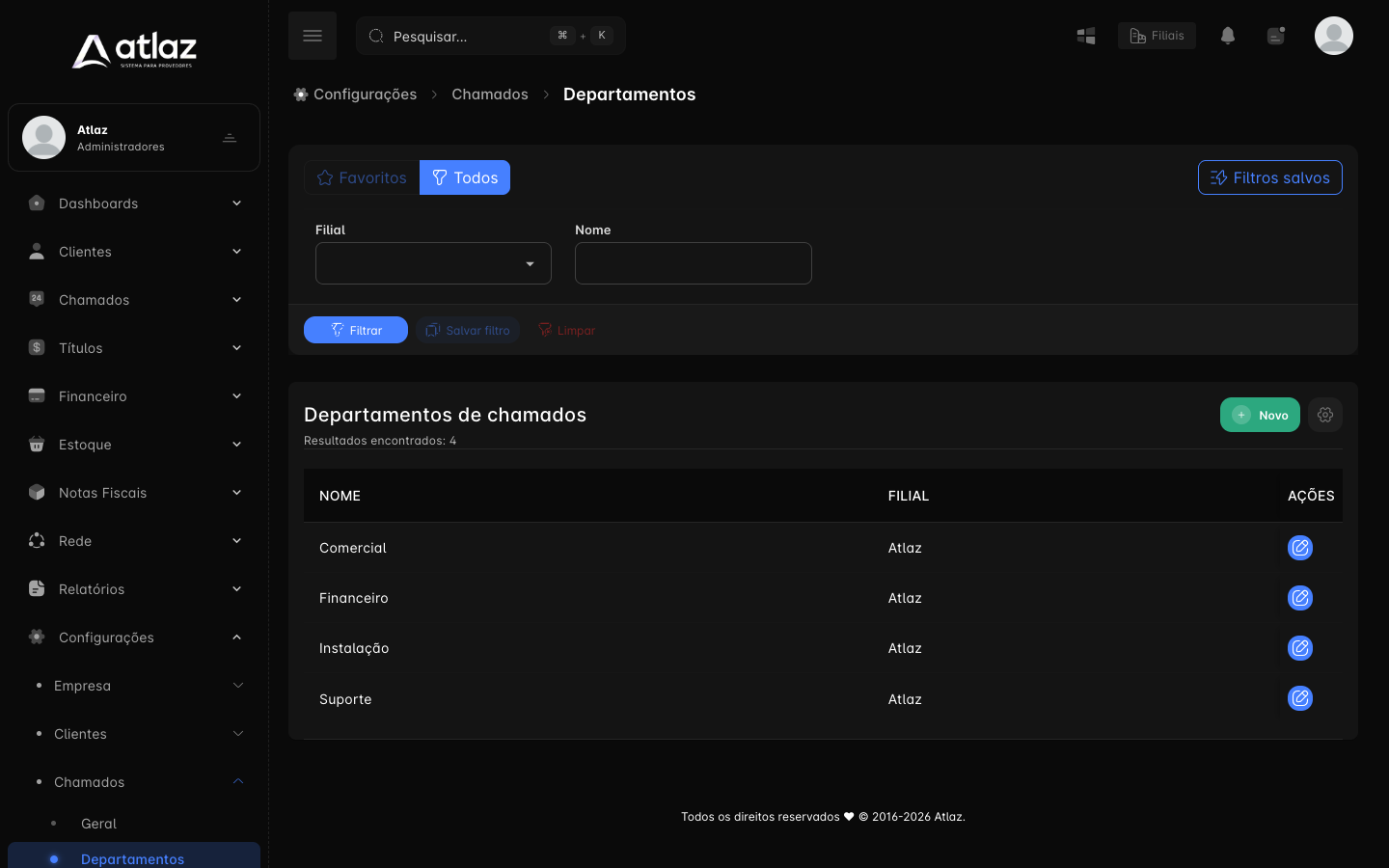Click the Configurações gear icon in breadcrumb
The height and width of the screenshot is (868, 1389).
[301, 95]
